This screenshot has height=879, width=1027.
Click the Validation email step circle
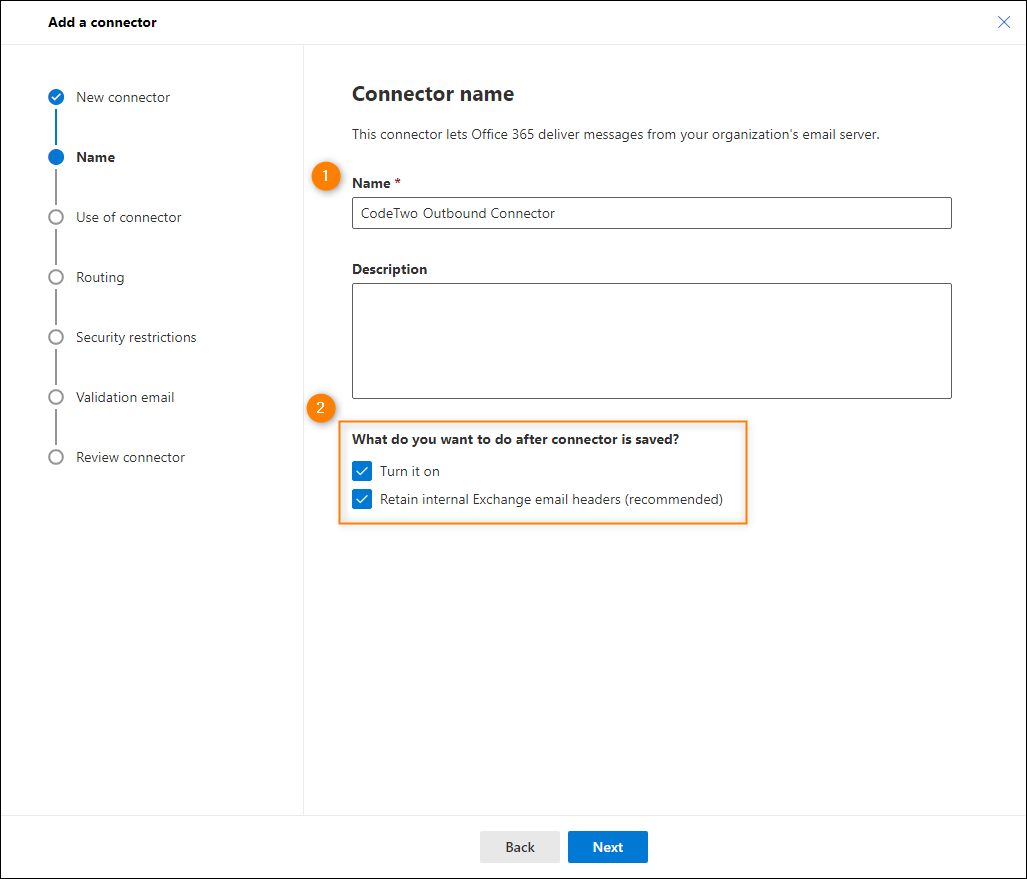[x=56, y=397]
